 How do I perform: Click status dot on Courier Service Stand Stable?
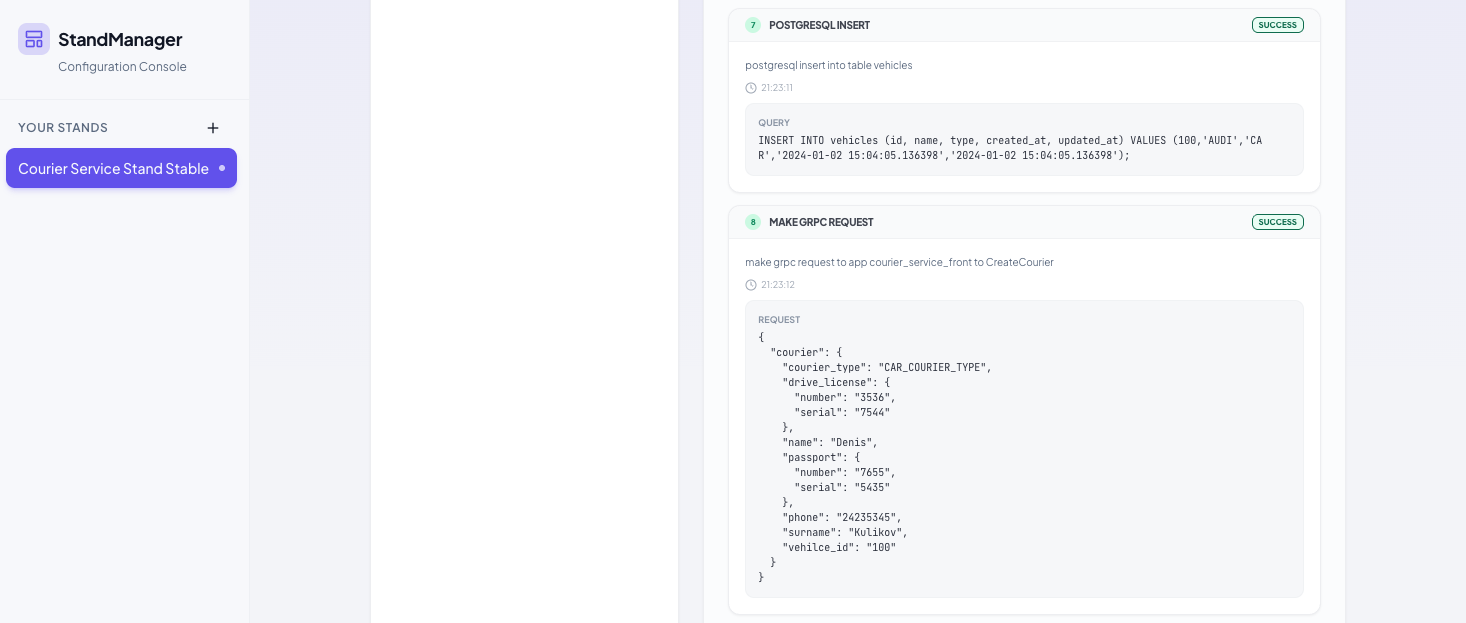coord(222,168)
